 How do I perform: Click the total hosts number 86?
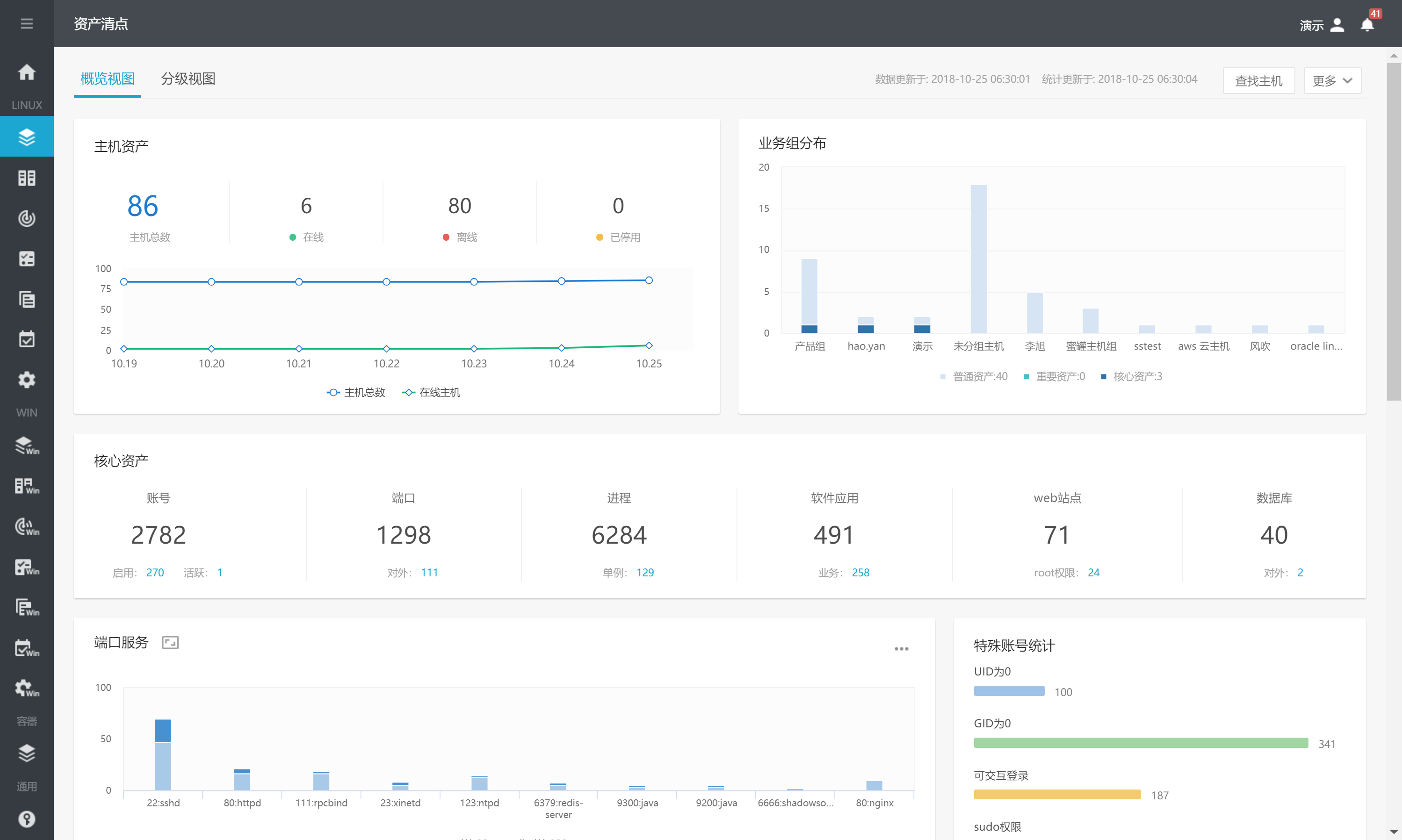[143, 206]
